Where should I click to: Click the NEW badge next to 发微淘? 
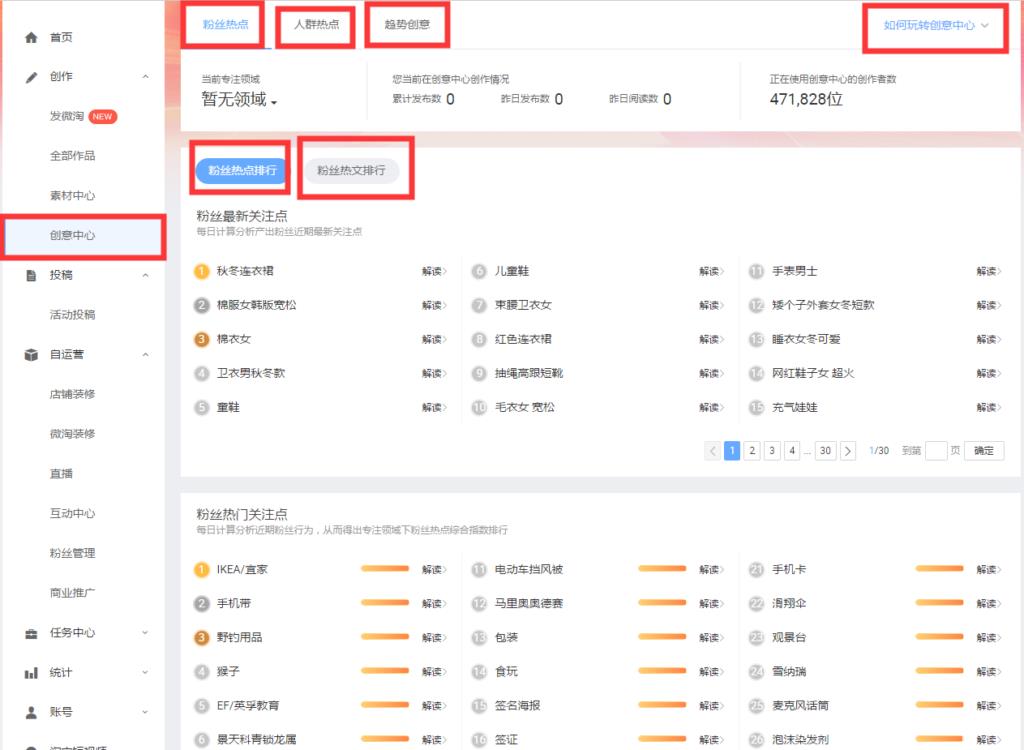tap(103, 117)
